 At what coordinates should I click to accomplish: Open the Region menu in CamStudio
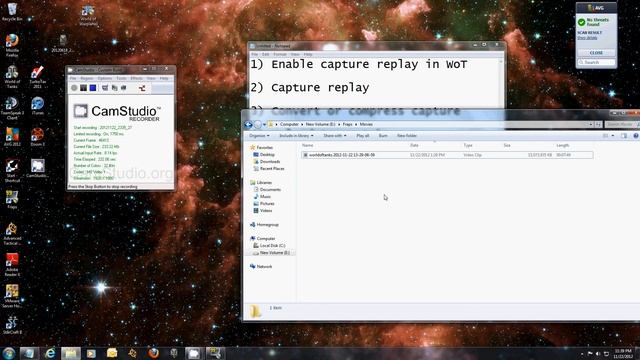(x=87, y=78)
